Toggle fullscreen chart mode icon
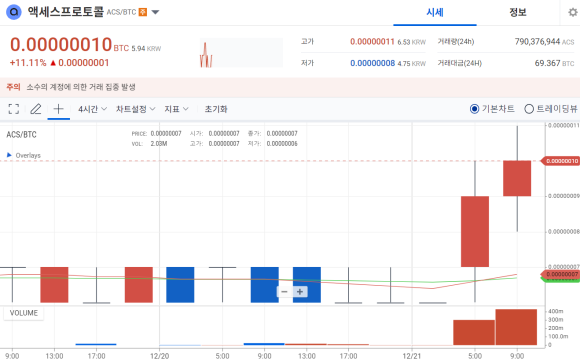580x363 pixels. pos(14,109)
